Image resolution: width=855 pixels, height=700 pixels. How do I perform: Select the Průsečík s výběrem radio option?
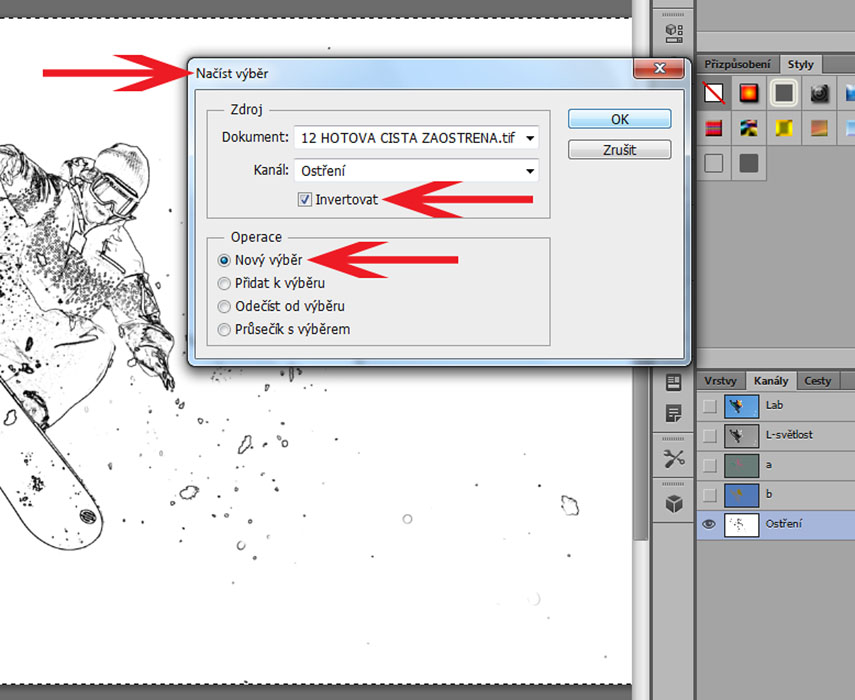(224, 330)
